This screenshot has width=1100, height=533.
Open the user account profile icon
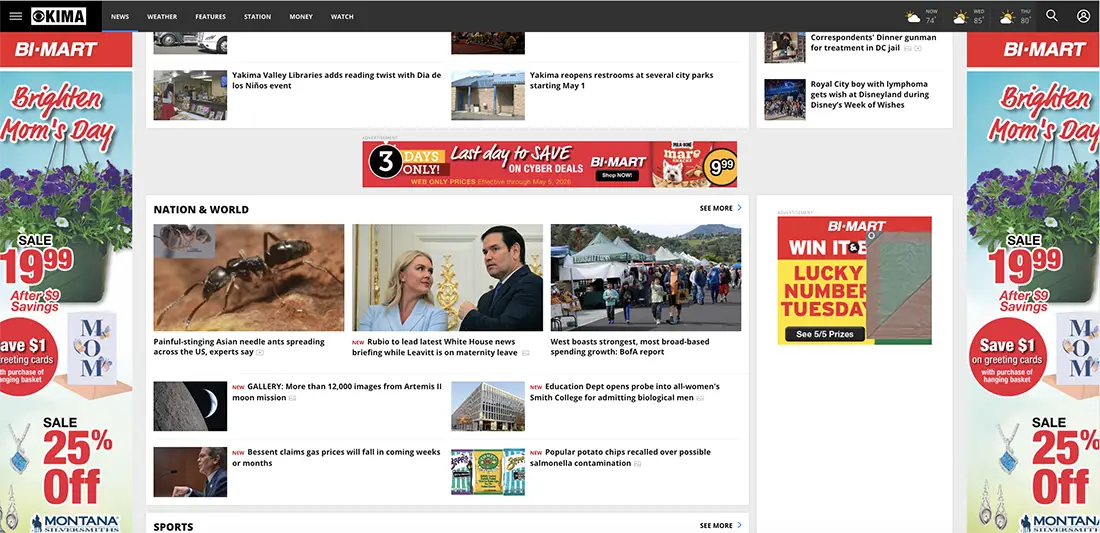(1083, 15)
